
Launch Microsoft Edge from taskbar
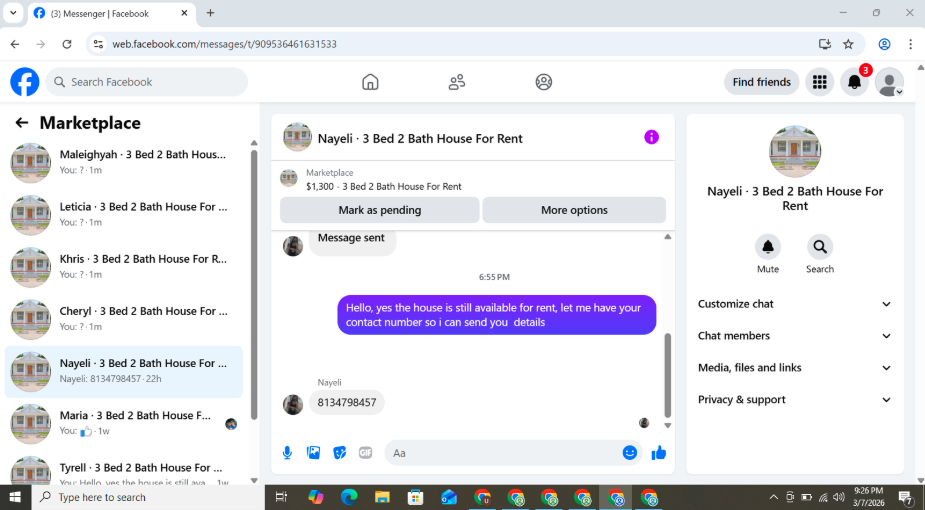point(349,497)
